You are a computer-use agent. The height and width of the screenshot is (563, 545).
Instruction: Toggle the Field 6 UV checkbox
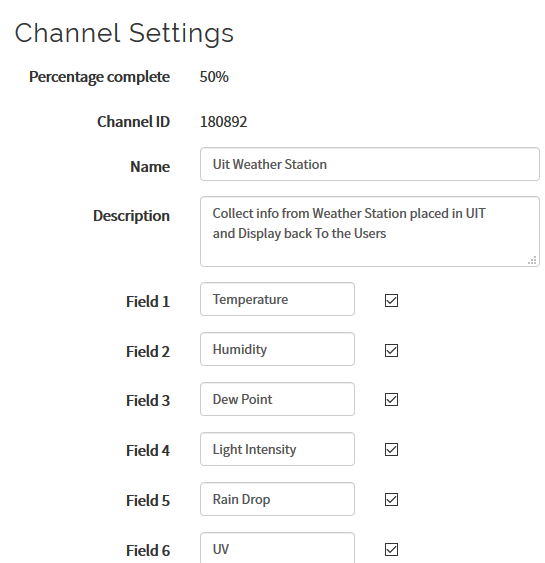[391, 549]
